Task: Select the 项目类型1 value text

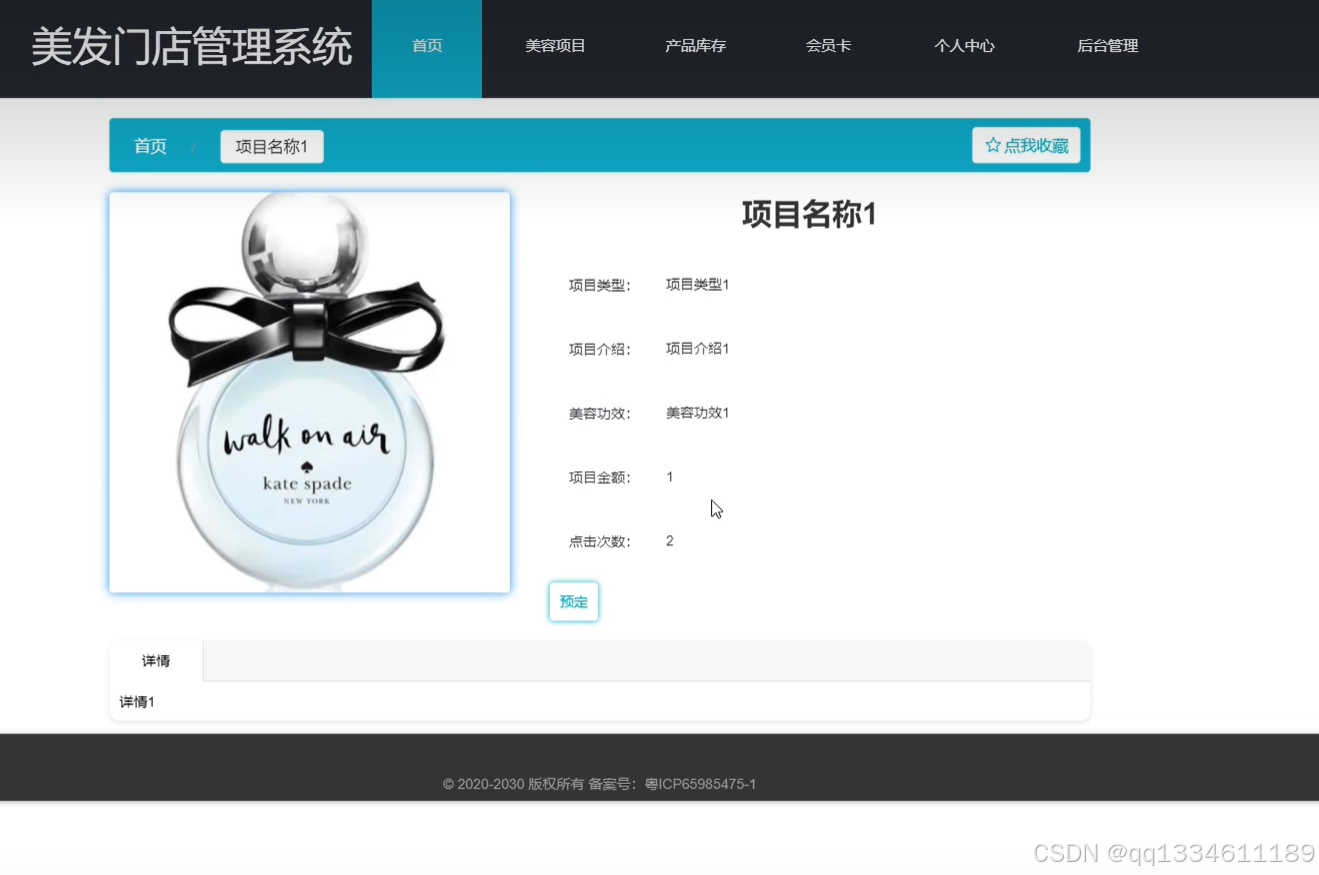Action: pos(697,285)
